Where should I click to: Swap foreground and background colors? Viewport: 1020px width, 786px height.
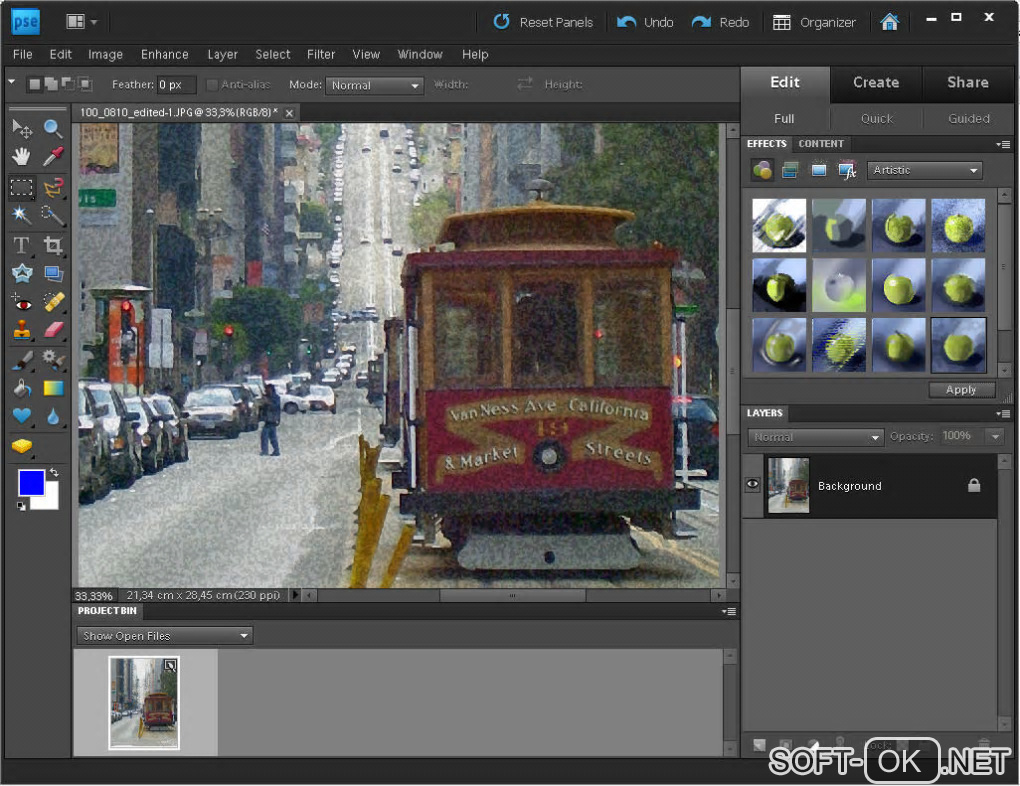click(x=54, y=473)
